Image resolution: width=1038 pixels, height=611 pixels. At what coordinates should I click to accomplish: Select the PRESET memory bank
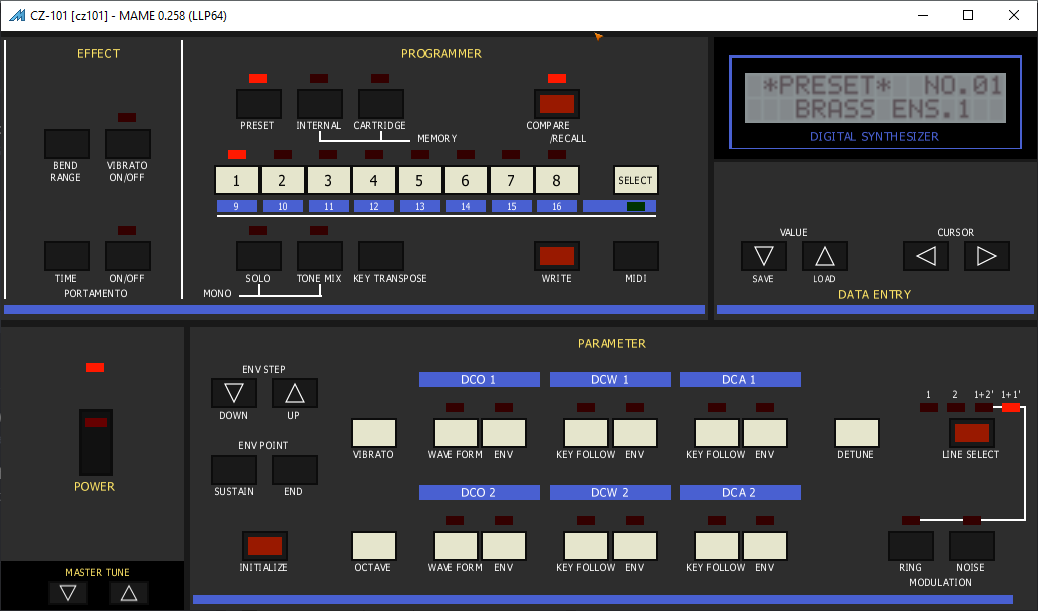(x=259, y=104)
